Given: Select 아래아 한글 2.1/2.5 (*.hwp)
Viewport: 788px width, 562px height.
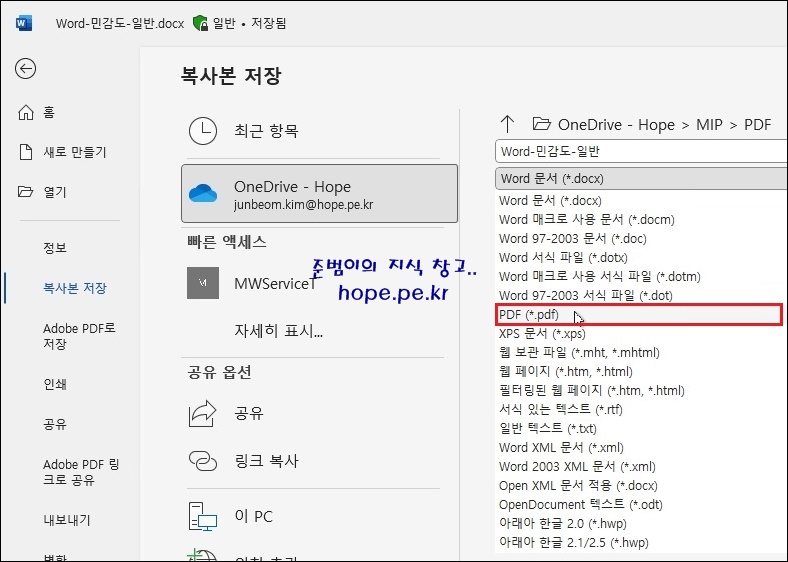Looking at the screenshot, I should coord(573,543).
